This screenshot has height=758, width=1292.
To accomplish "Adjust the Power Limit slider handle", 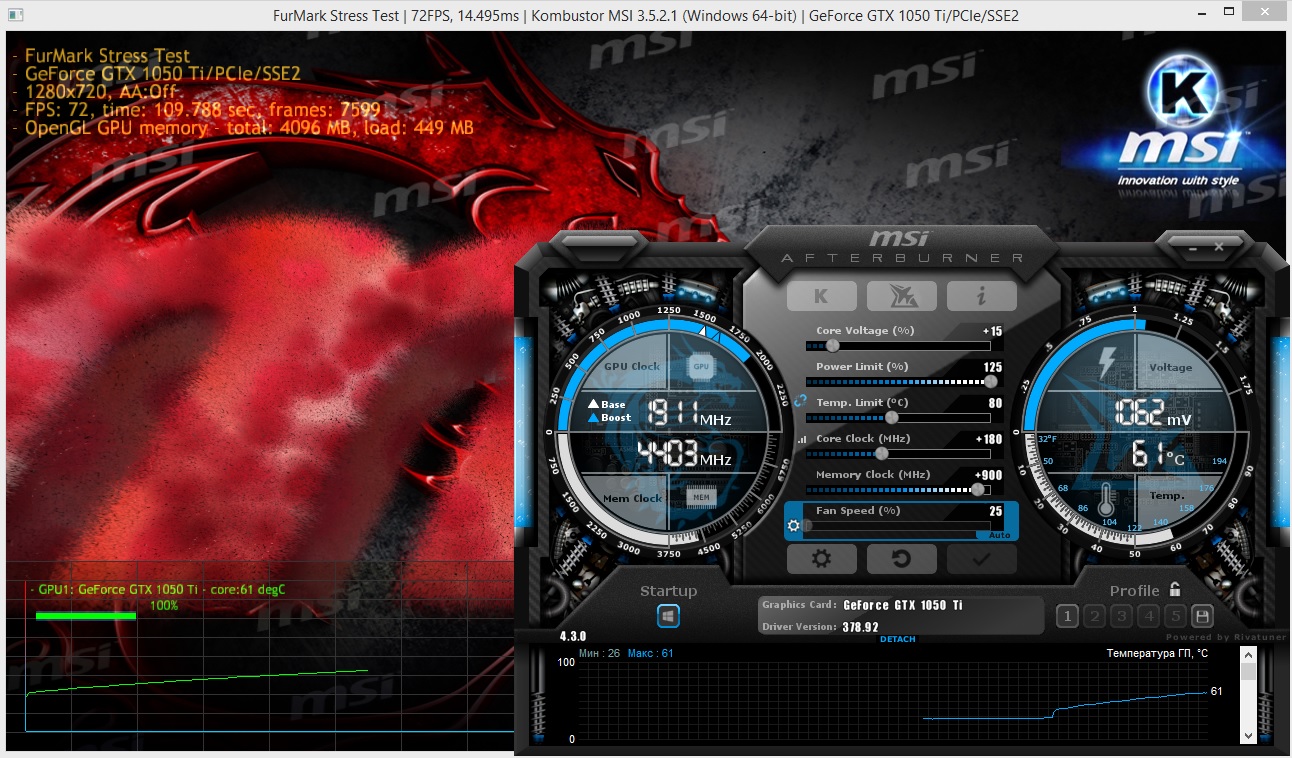I will (x=991, y=382).
